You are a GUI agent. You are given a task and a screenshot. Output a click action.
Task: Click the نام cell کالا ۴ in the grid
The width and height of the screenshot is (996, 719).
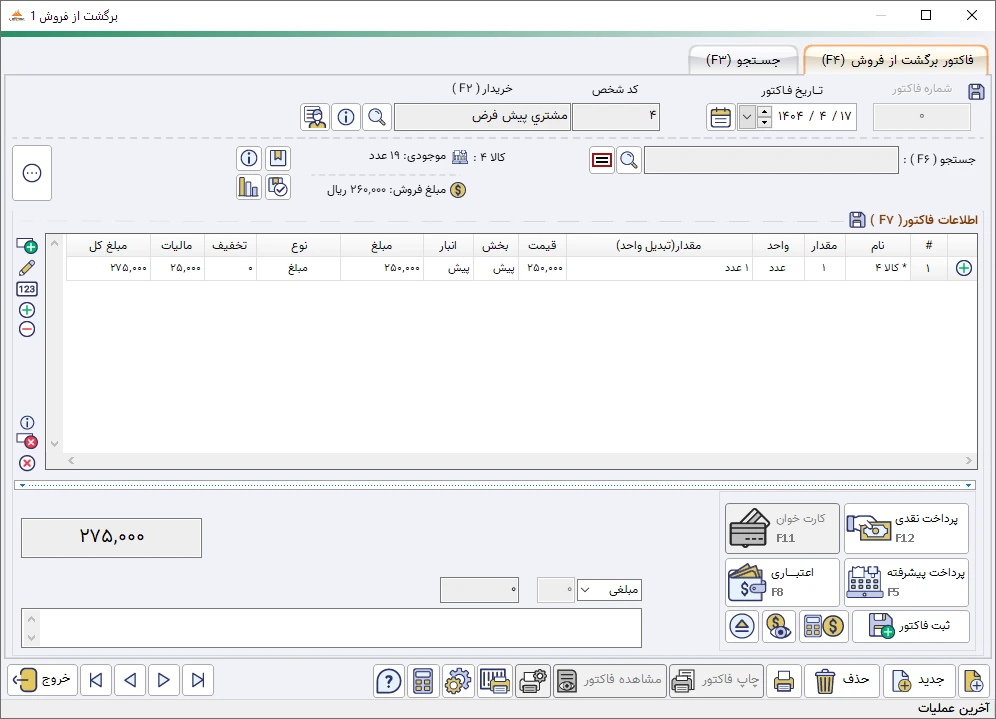pyautogui.click(x=878, y=268)
